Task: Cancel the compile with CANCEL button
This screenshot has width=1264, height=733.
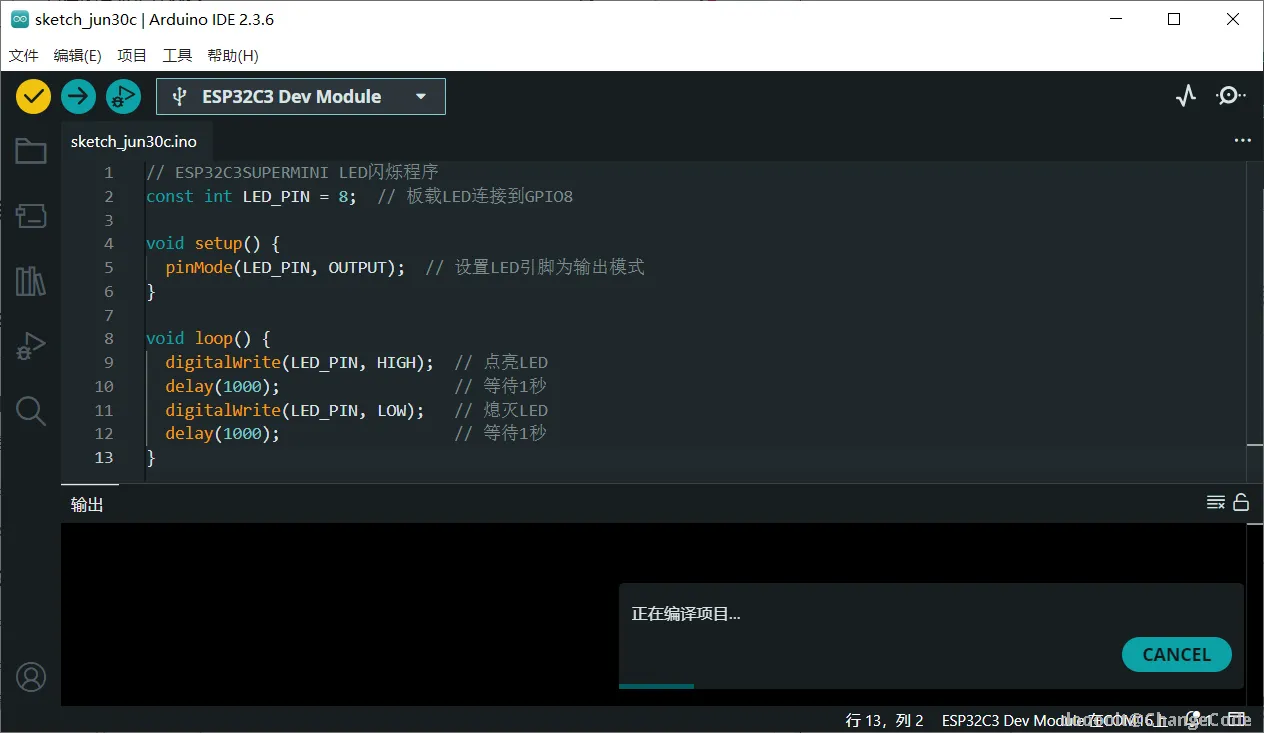Action: point(1177,654)
